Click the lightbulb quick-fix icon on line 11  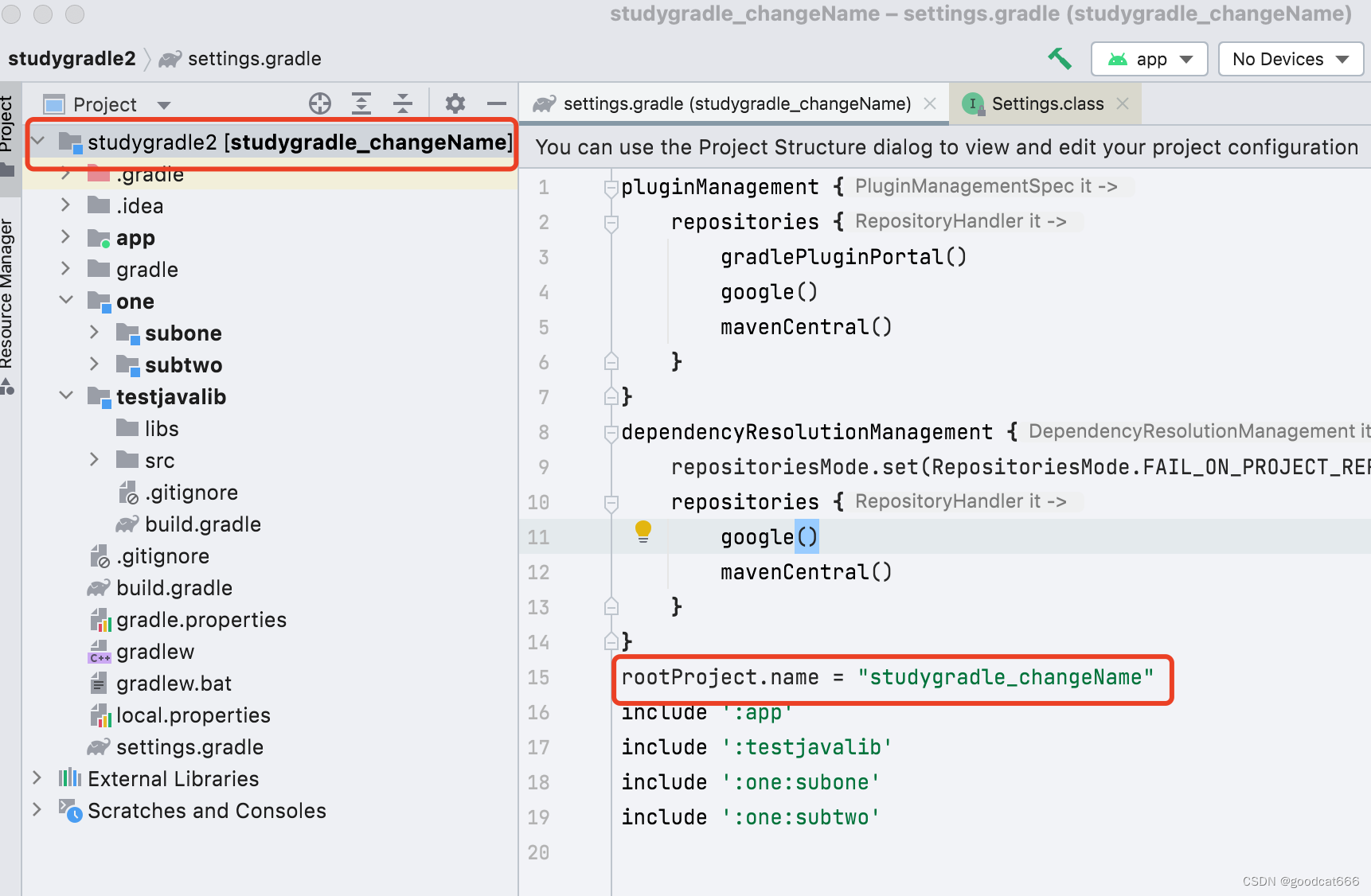click(643, 532)
